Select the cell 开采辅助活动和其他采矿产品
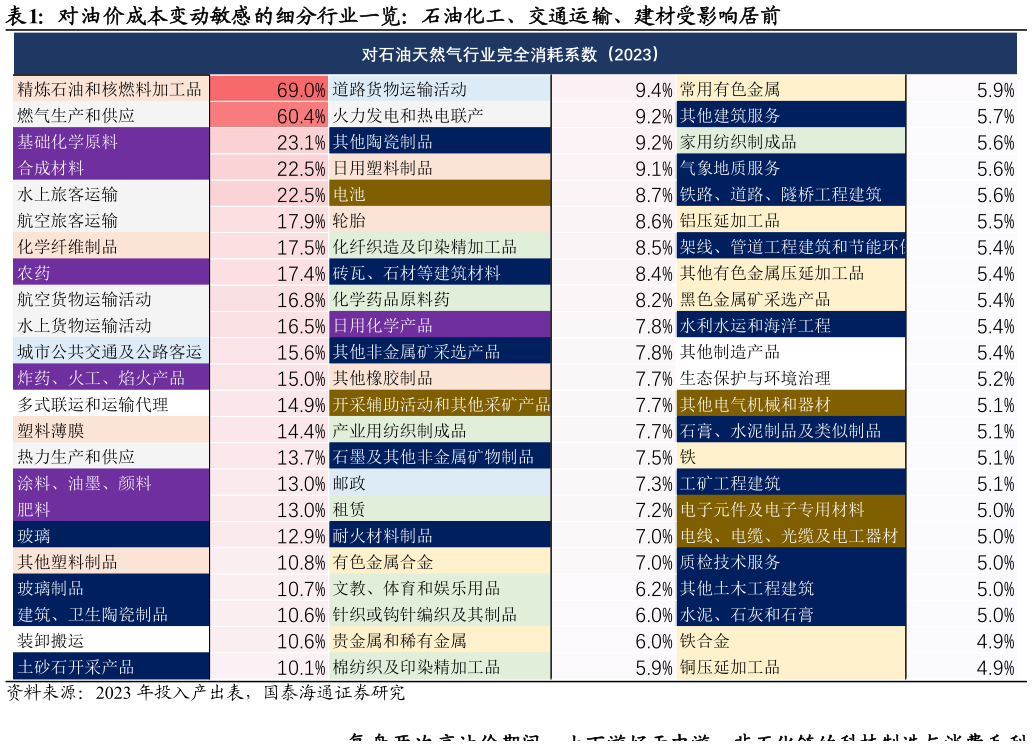The image size is (1032, 746). coord(440,405)
